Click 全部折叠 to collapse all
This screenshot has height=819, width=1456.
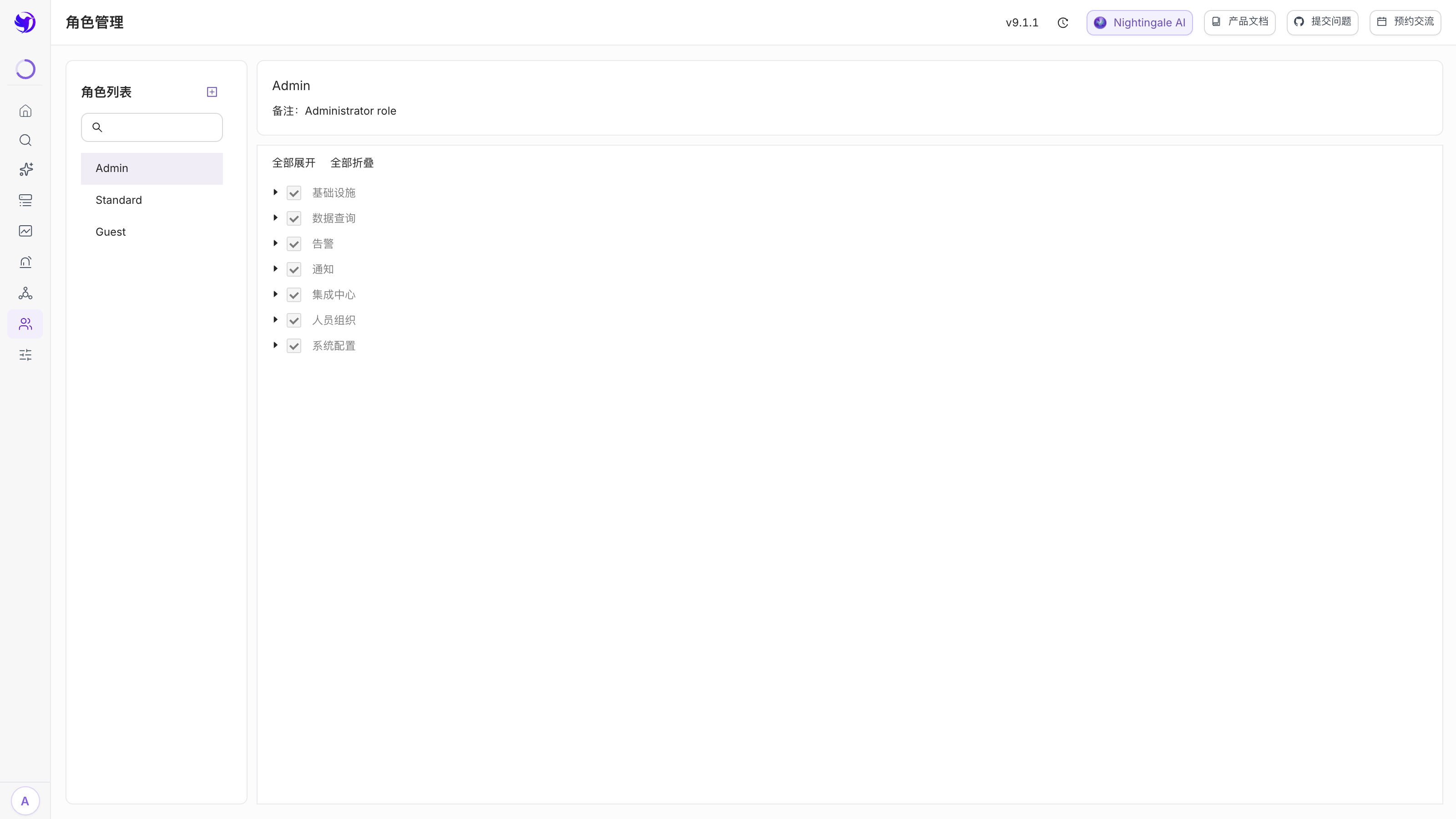[x=352, y=163]
